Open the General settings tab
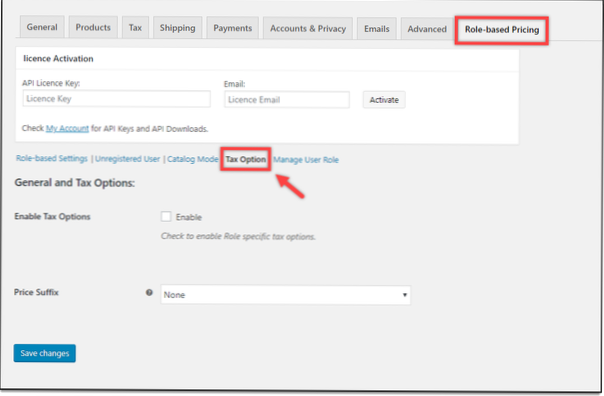This screenshot has height=396, width=604. click(42, 27)
